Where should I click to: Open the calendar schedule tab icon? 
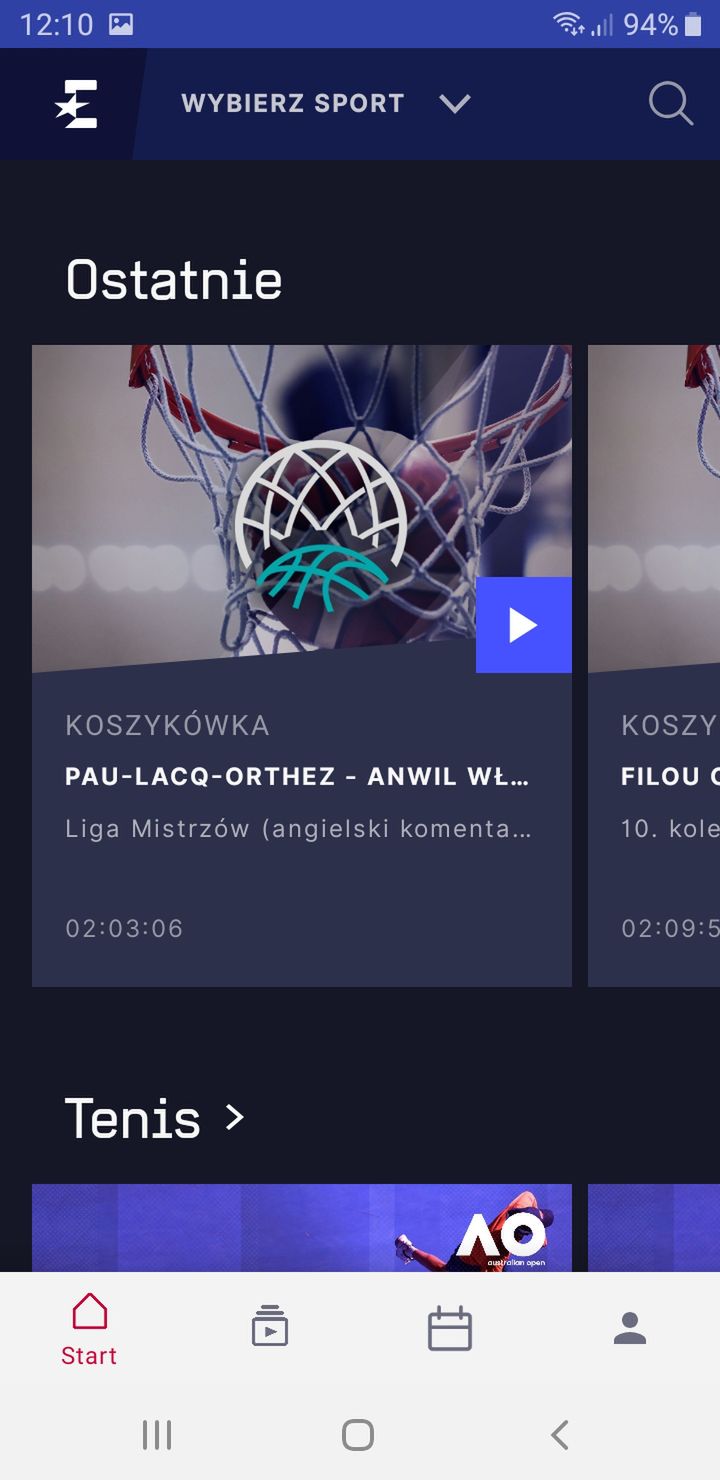450,1328
